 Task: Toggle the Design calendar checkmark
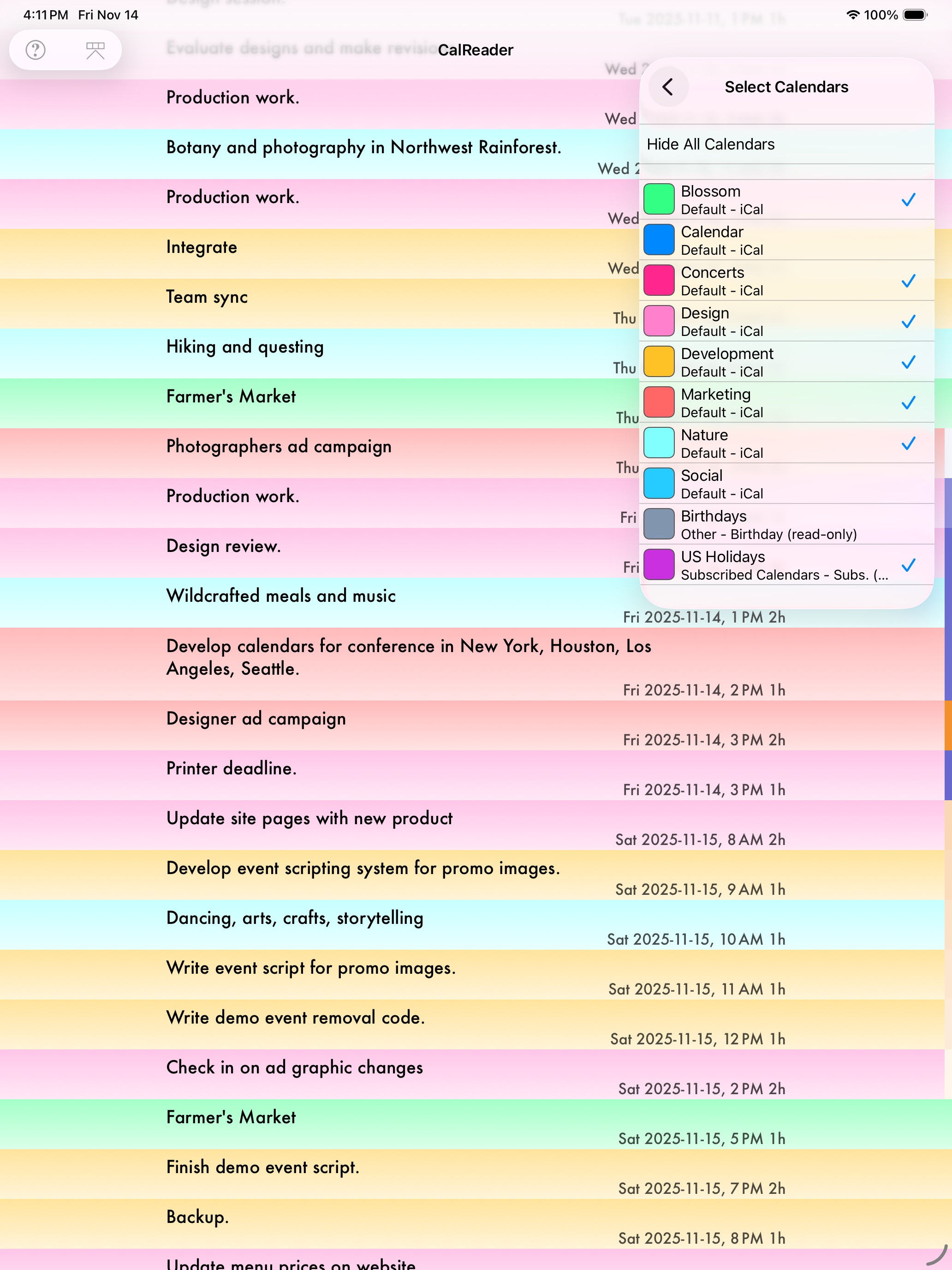coord(908,322)
